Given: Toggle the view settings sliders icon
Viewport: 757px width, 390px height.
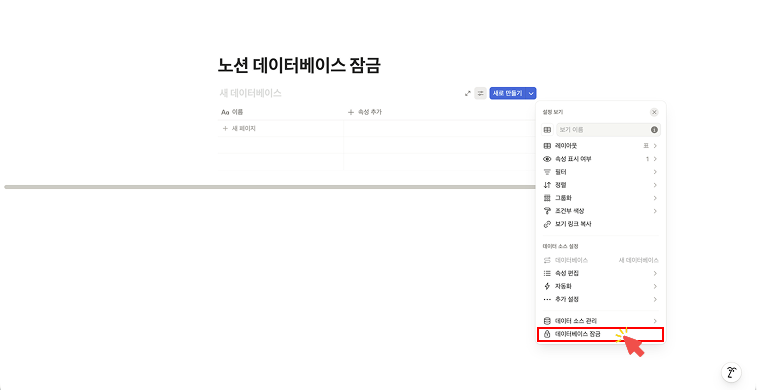Looking at the screenshot, I should click(480, 93).
